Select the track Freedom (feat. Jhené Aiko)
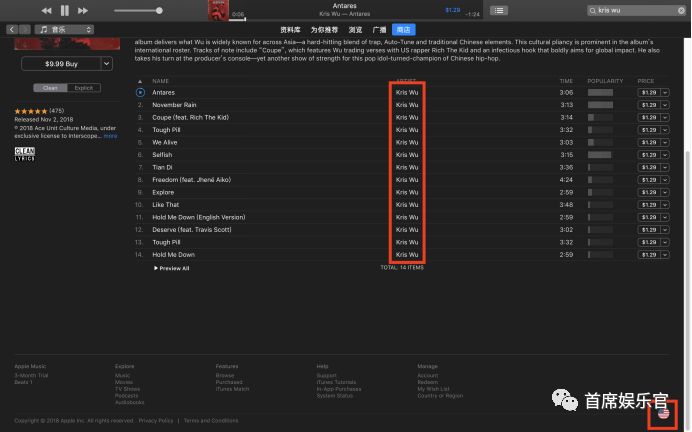Image resolution: width=692 pixels, height=432 pixels. point(192,180)
